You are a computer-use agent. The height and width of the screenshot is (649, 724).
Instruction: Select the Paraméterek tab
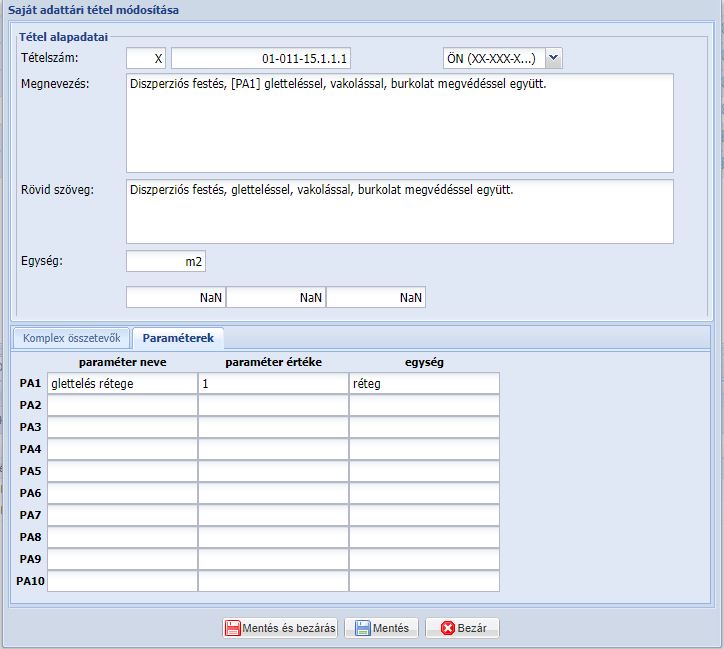click(179, 339)
